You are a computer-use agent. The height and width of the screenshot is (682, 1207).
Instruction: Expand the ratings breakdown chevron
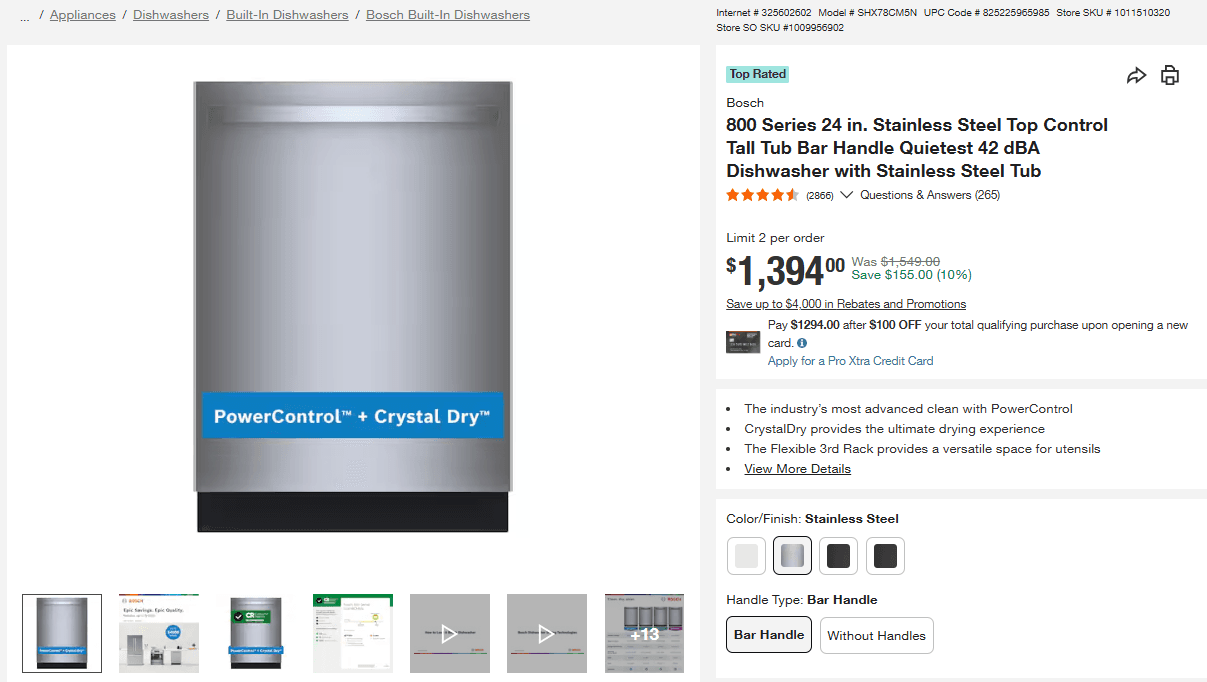click(x=847, y=195)
